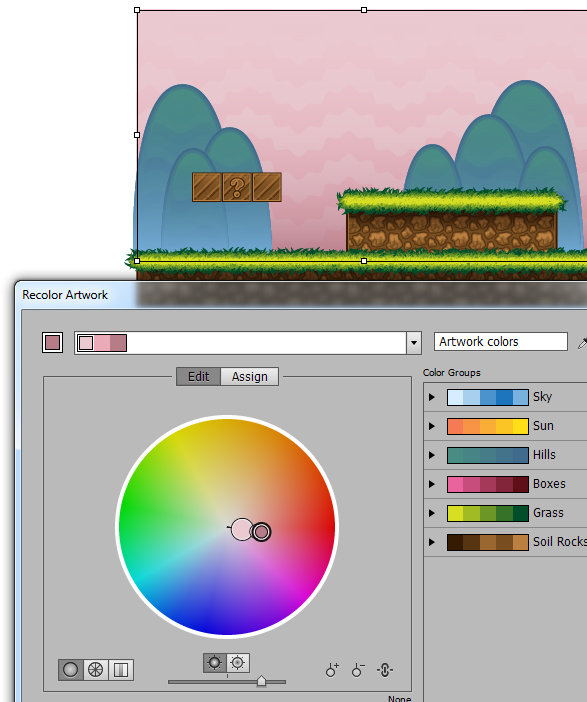
Task: Select the Hills color group swatches
Action: [488, 455]
